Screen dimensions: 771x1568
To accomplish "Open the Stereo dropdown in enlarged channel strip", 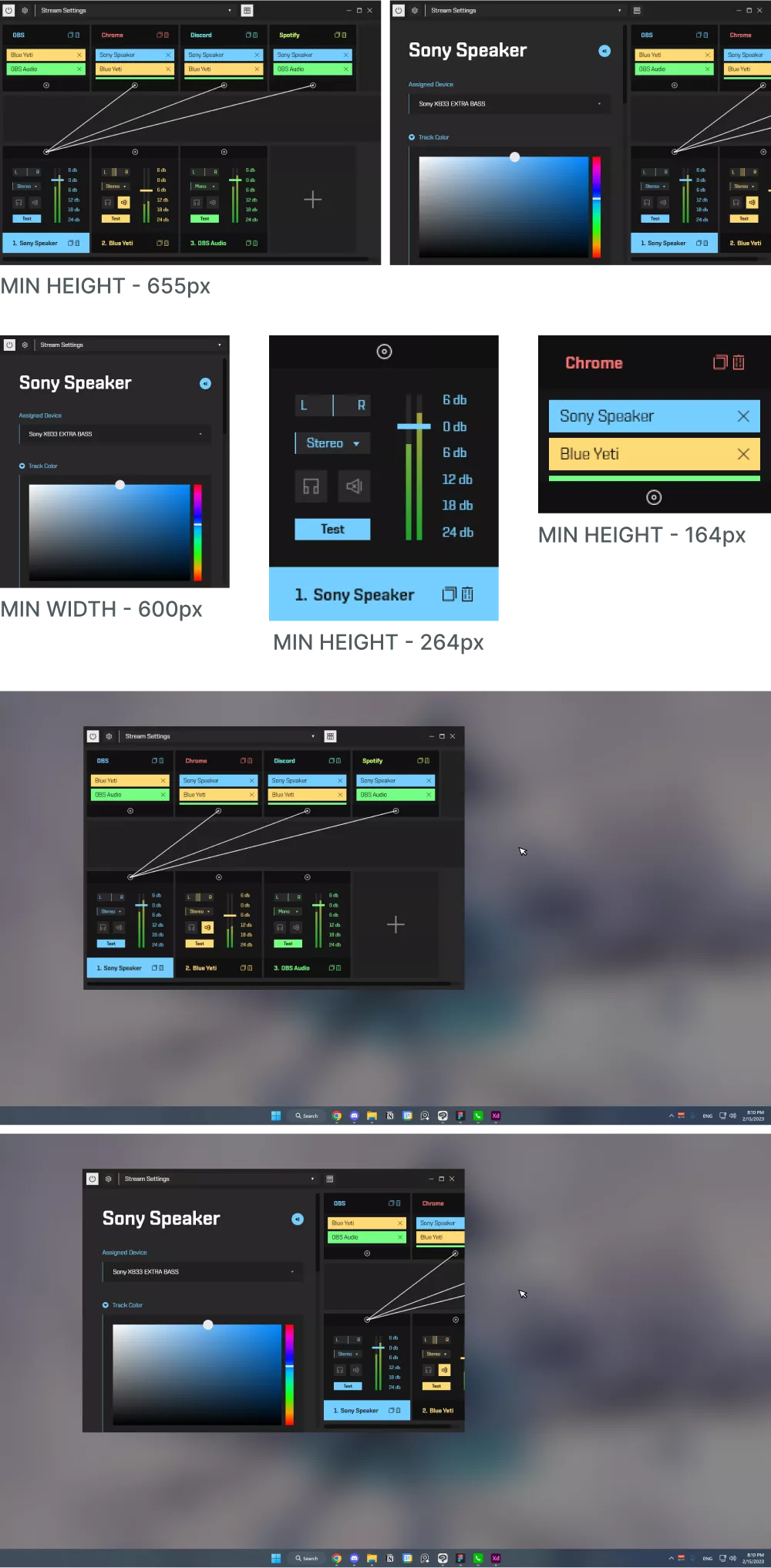I will (x=332, y=443).
